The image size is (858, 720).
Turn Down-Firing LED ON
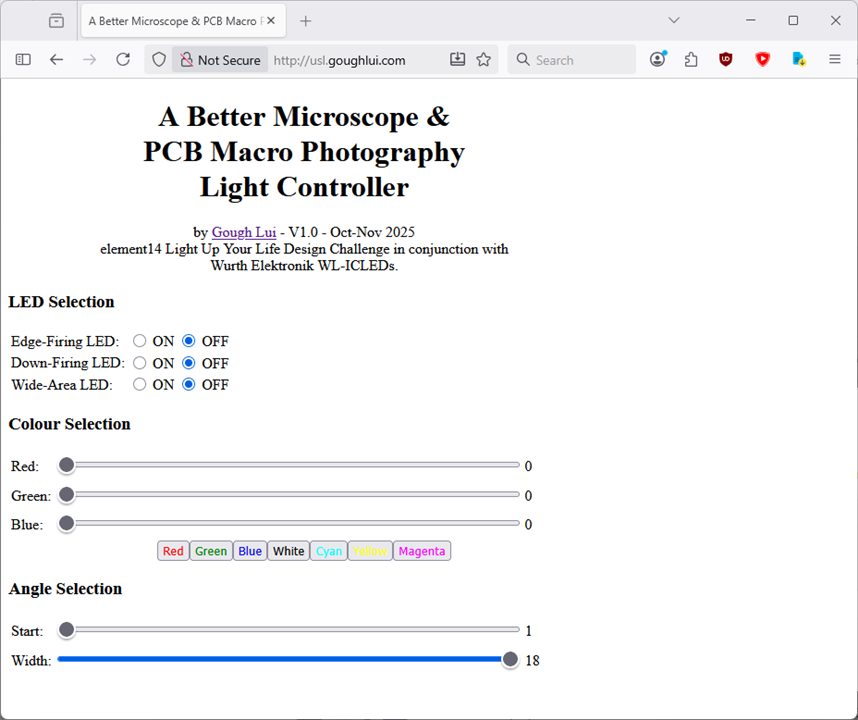(140, 363)
